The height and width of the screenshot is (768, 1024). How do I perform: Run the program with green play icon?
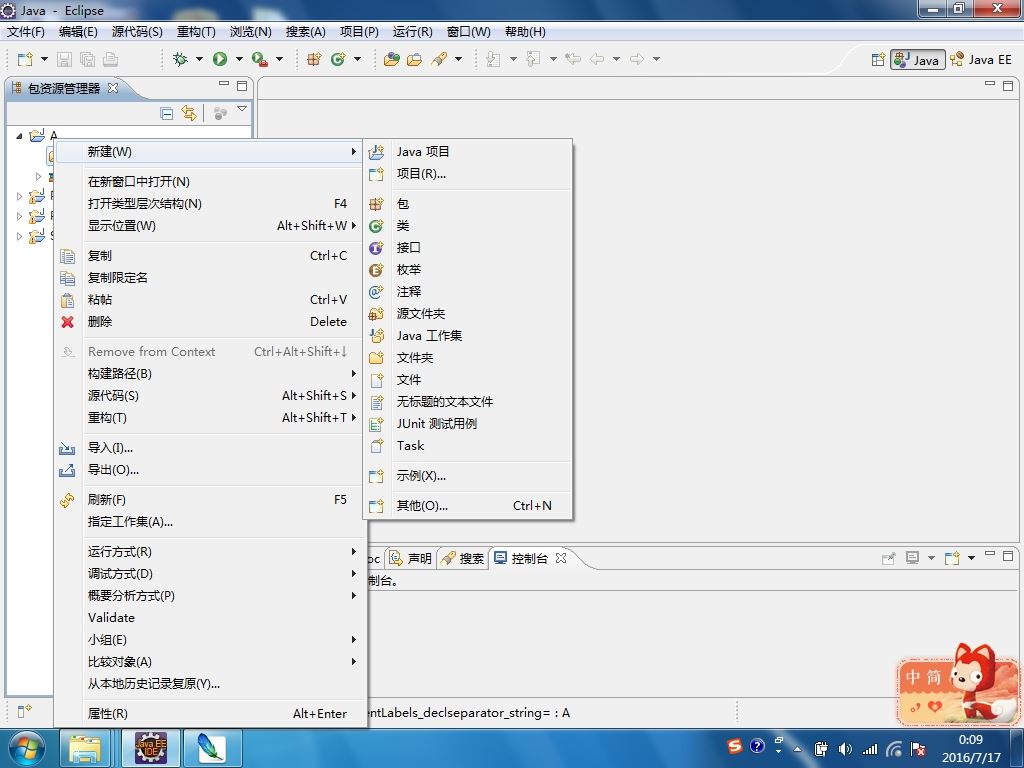point(220,59)
